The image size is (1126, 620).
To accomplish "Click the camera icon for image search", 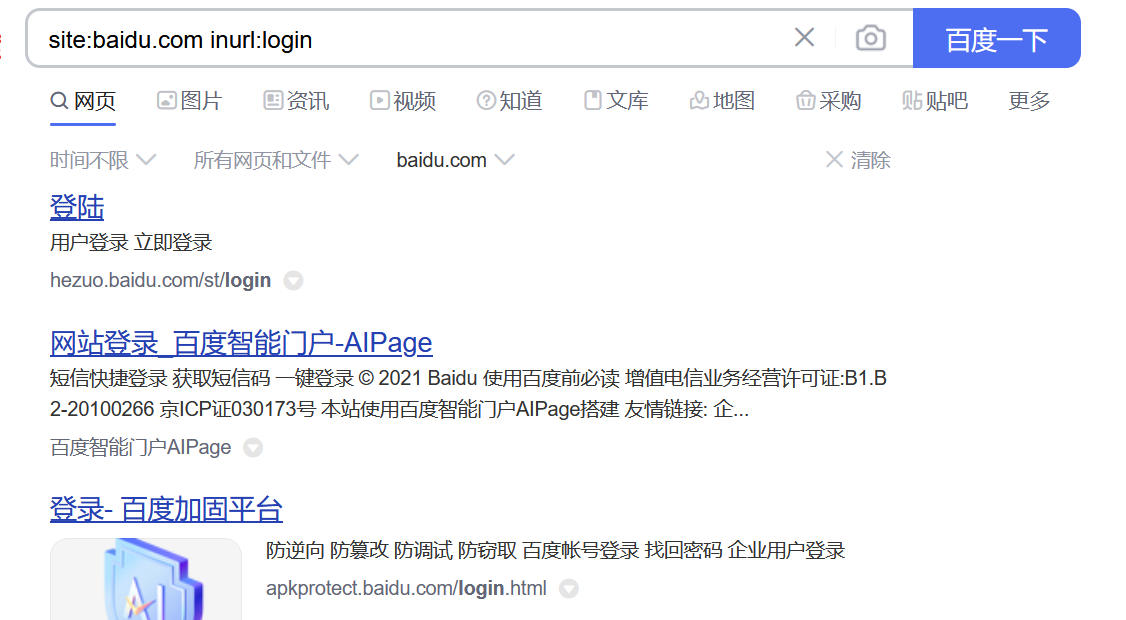I will coord(870,37).
